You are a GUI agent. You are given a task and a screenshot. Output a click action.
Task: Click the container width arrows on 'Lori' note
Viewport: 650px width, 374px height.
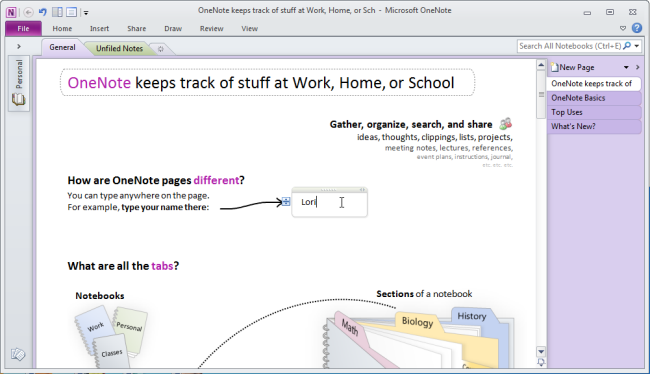(362, 190)
